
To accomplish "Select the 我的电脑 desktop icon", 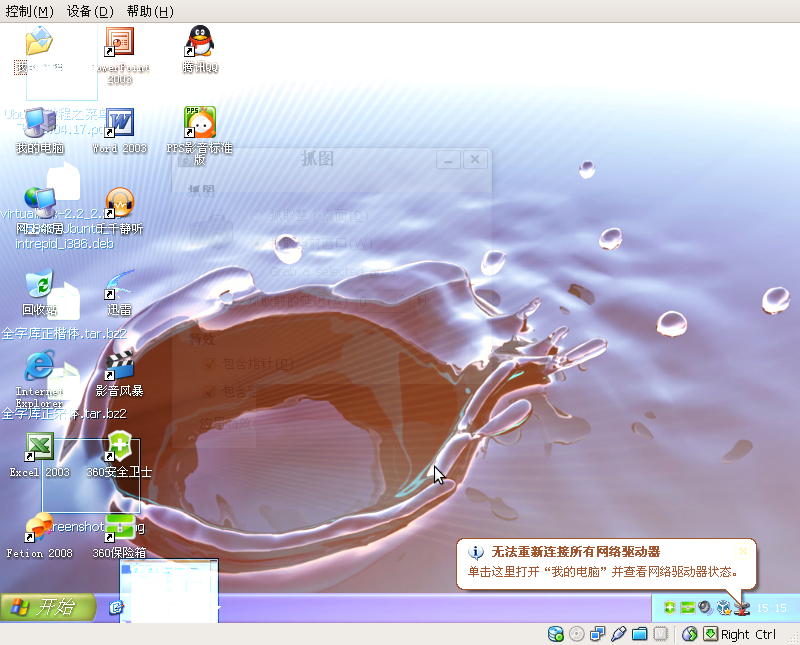I will (40, 131).
